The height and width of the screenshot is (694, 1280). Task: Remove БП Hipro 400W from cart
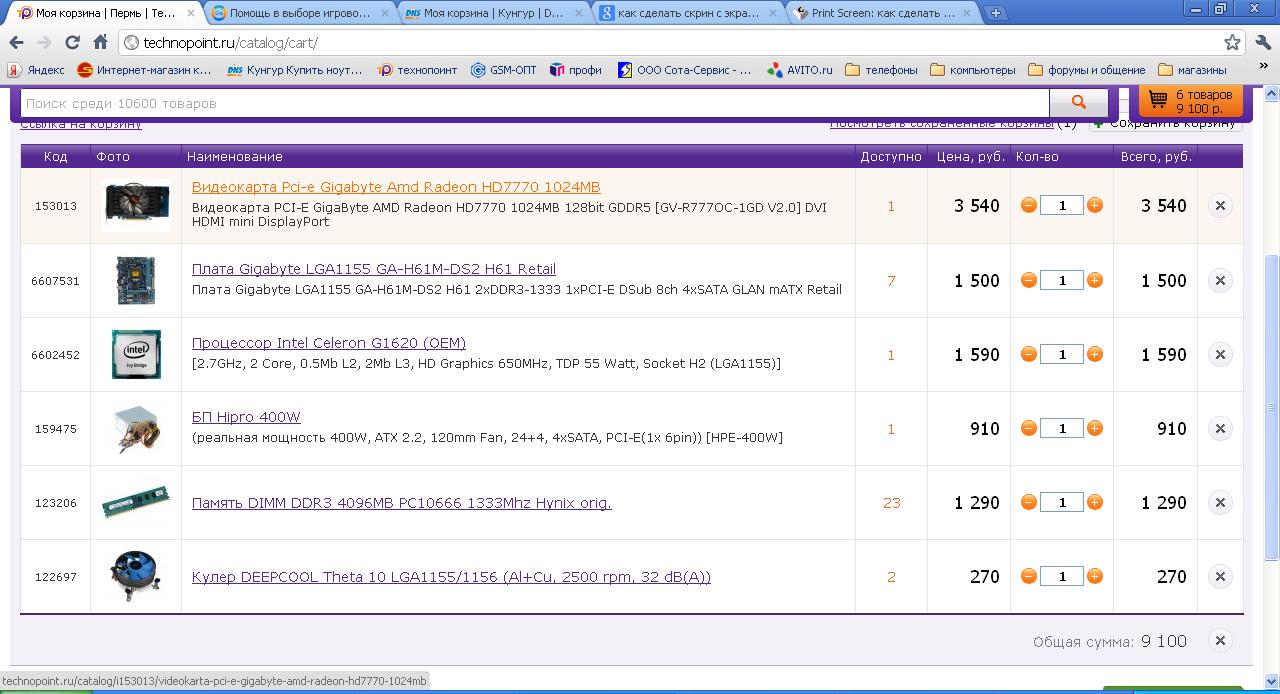1220,428
